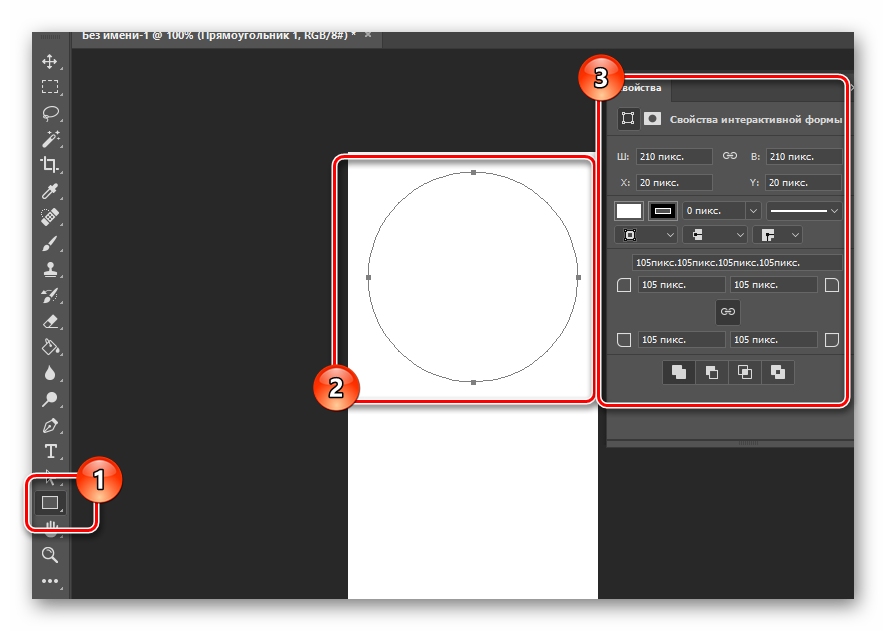
Task: Click the white fill color swatch
Action: click(x=629, y=211)
